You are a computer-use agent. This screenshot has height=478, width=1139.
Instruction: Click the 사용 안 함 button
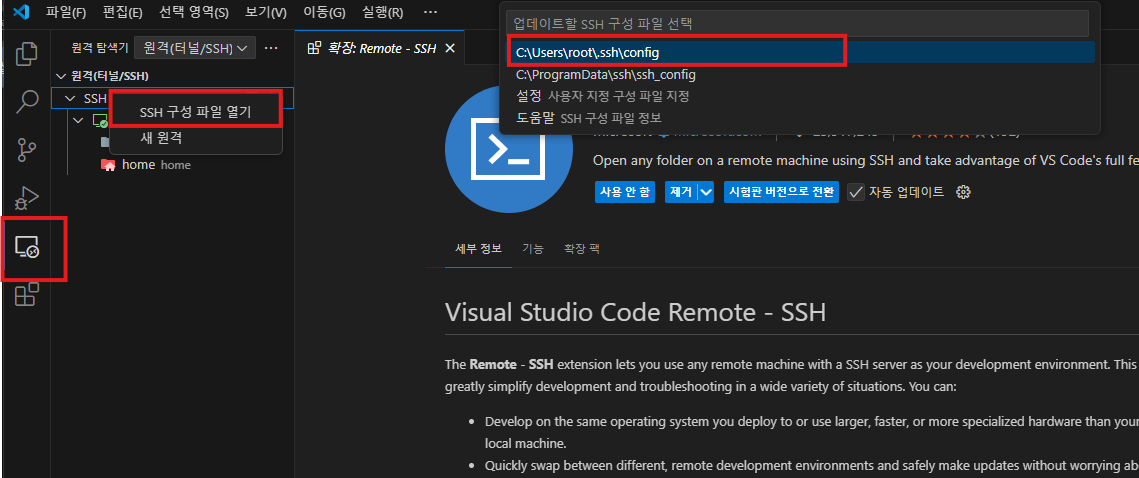point(625,192)
